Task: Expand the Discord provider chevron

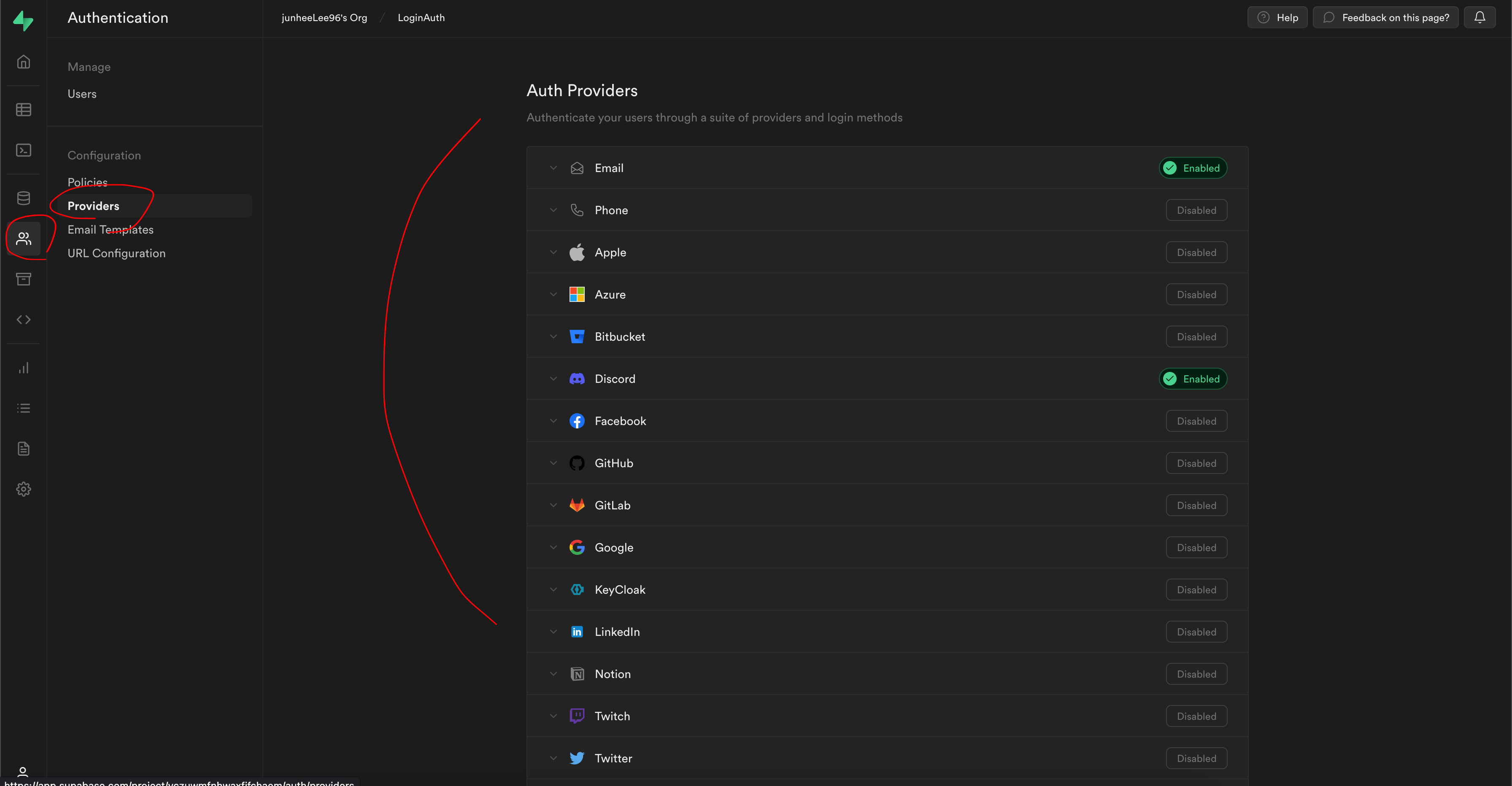Action: point(553,379)
